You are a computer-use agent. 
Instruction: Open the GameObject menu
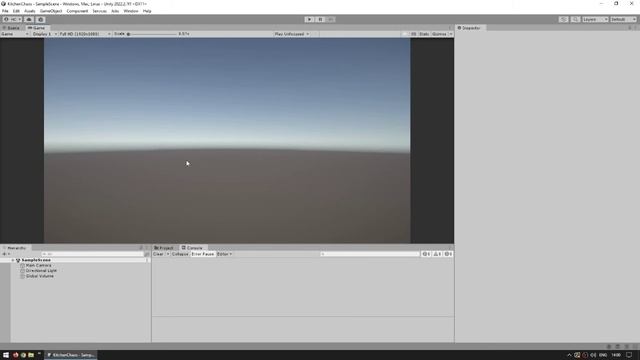click(x=51, y=11)
